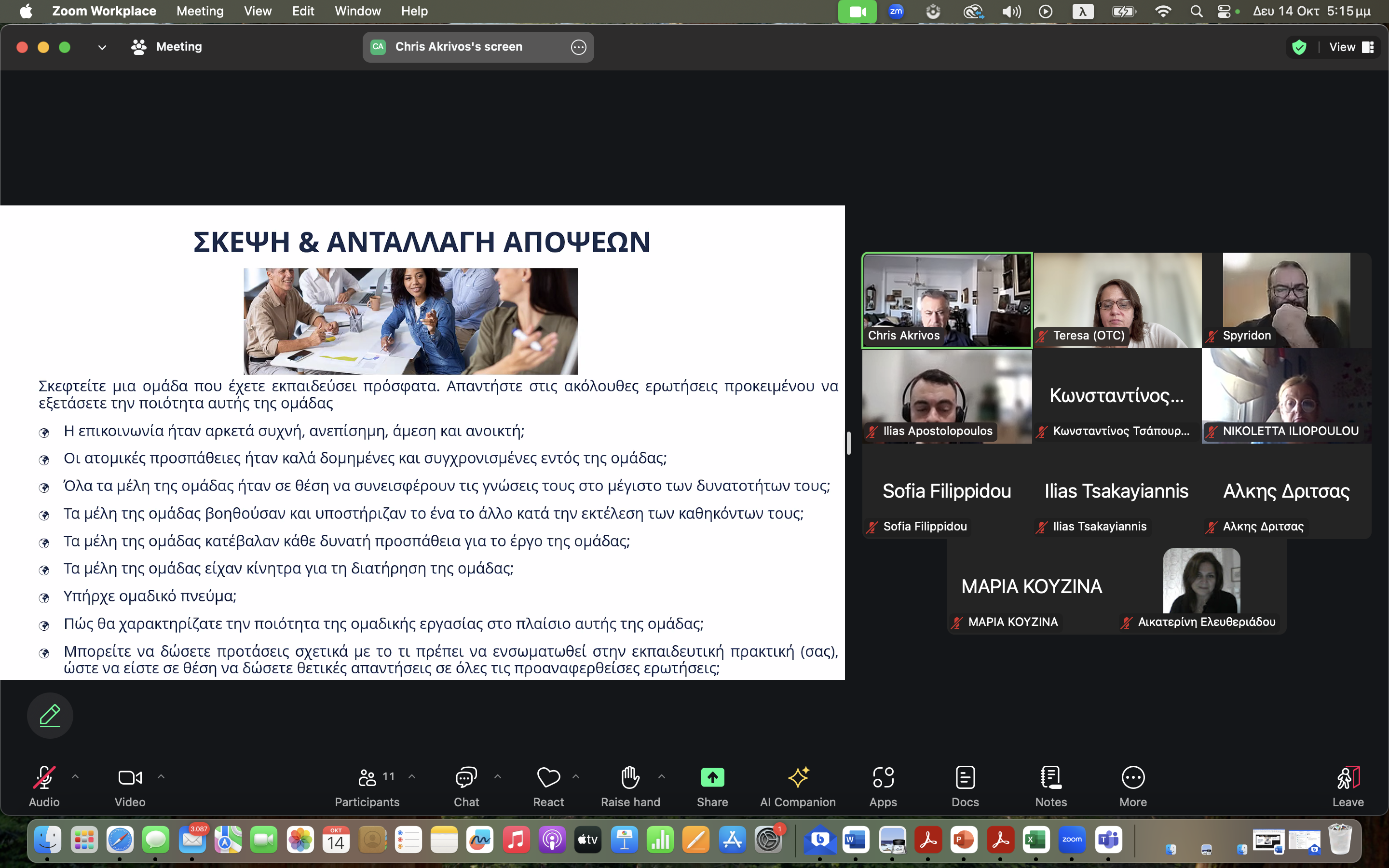Open Zoom Apps
This screenshot has width=1389, height=868.
pos(883,787)
